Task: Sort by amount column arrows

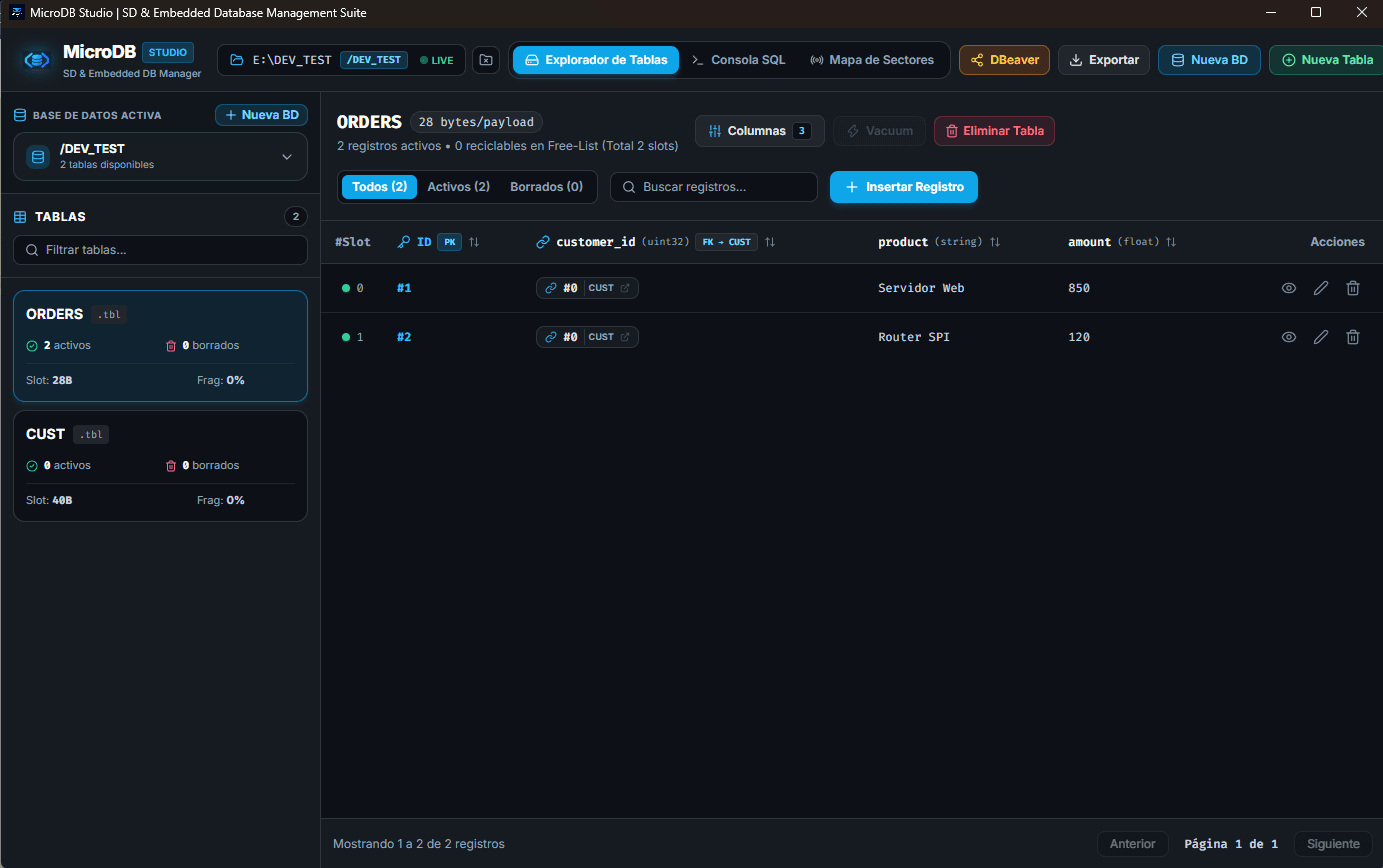Action: 1170,242
